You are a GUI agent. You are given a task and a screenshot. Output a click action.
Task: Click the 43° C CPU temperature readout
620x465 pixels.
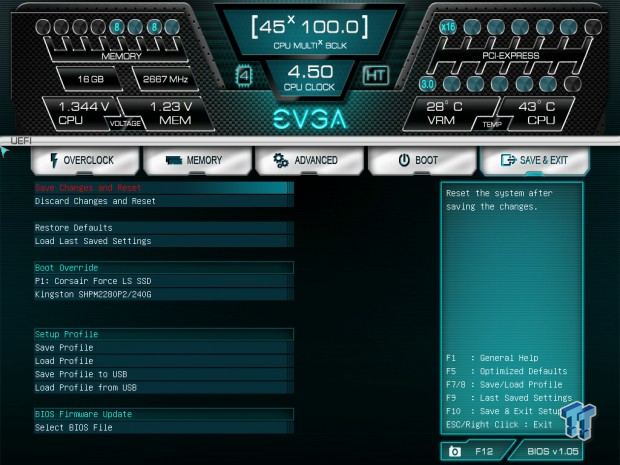(x=537, y=107)
